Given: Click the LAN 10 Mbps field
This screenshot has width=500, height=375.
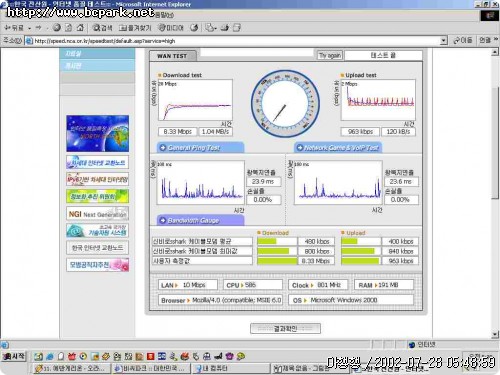Looking at the screenshot, I should 188,285.
